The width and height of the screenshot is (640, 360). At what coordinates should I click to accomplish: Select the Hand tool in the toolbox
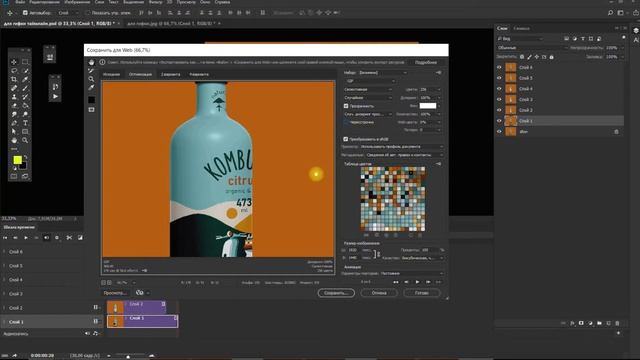click(14, 140)
